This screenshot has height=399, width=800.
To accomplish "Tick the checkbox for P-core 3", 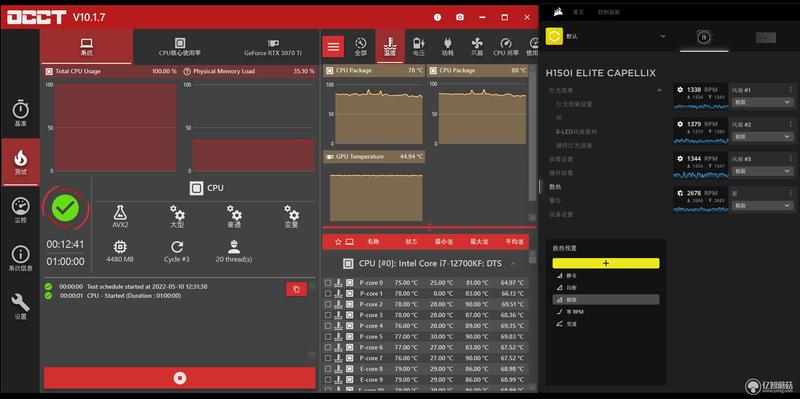I will [328, 315].
